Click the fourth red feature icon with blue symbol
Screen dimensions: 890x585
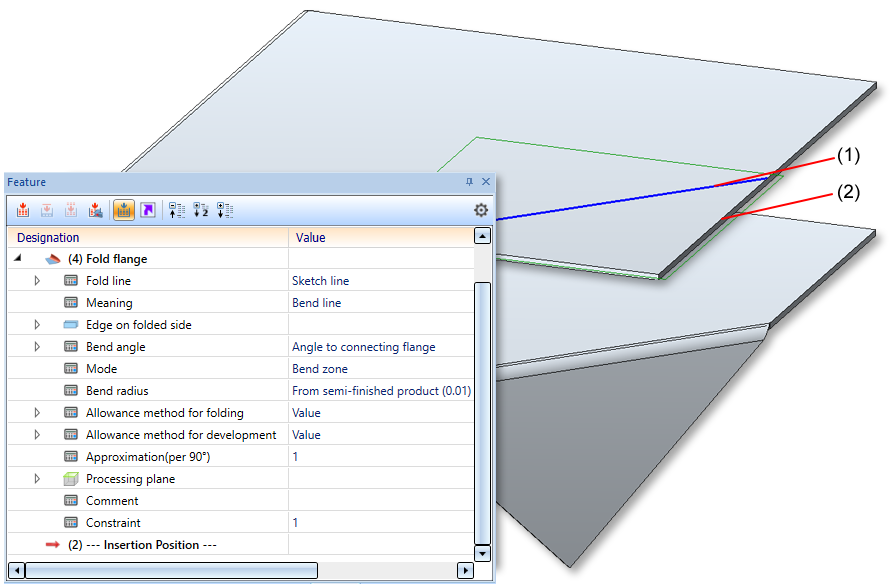coord(95,210)
